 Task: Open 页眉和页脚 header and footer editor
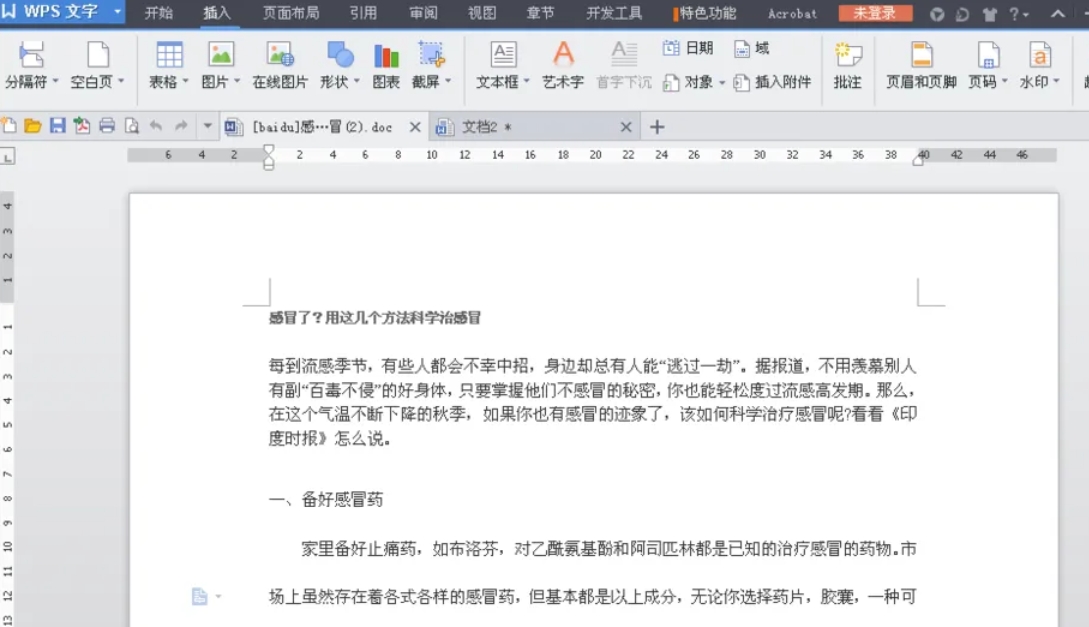point(920,65)
